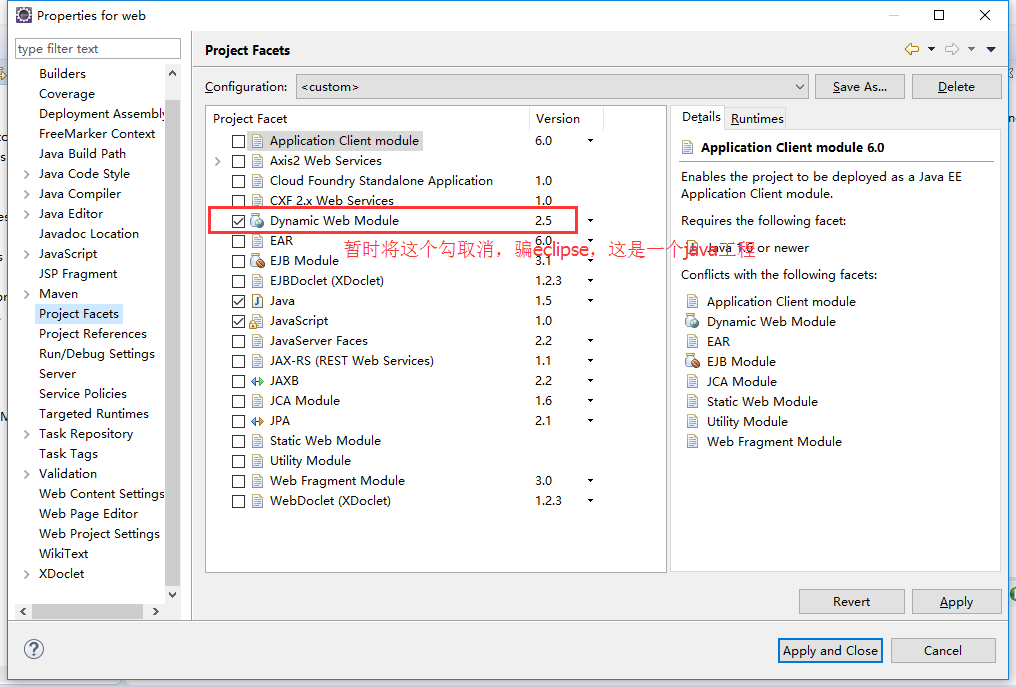Click the Apply button
This screenshot has width=1016, height=687.
pyautogui.click(x=956, y=601)
